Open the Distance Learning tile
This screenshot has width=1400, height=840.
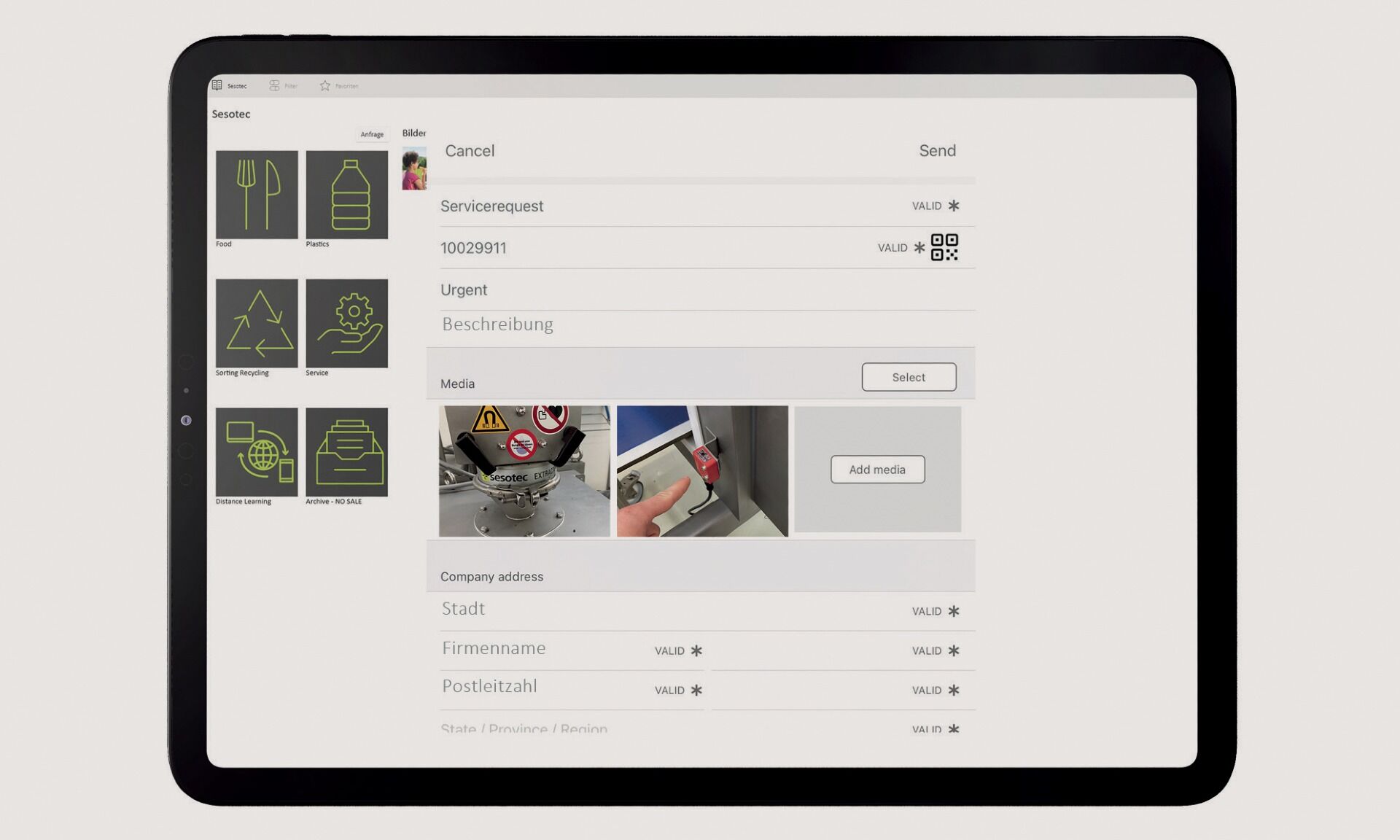pyautogui.click(x=257, y=451)
